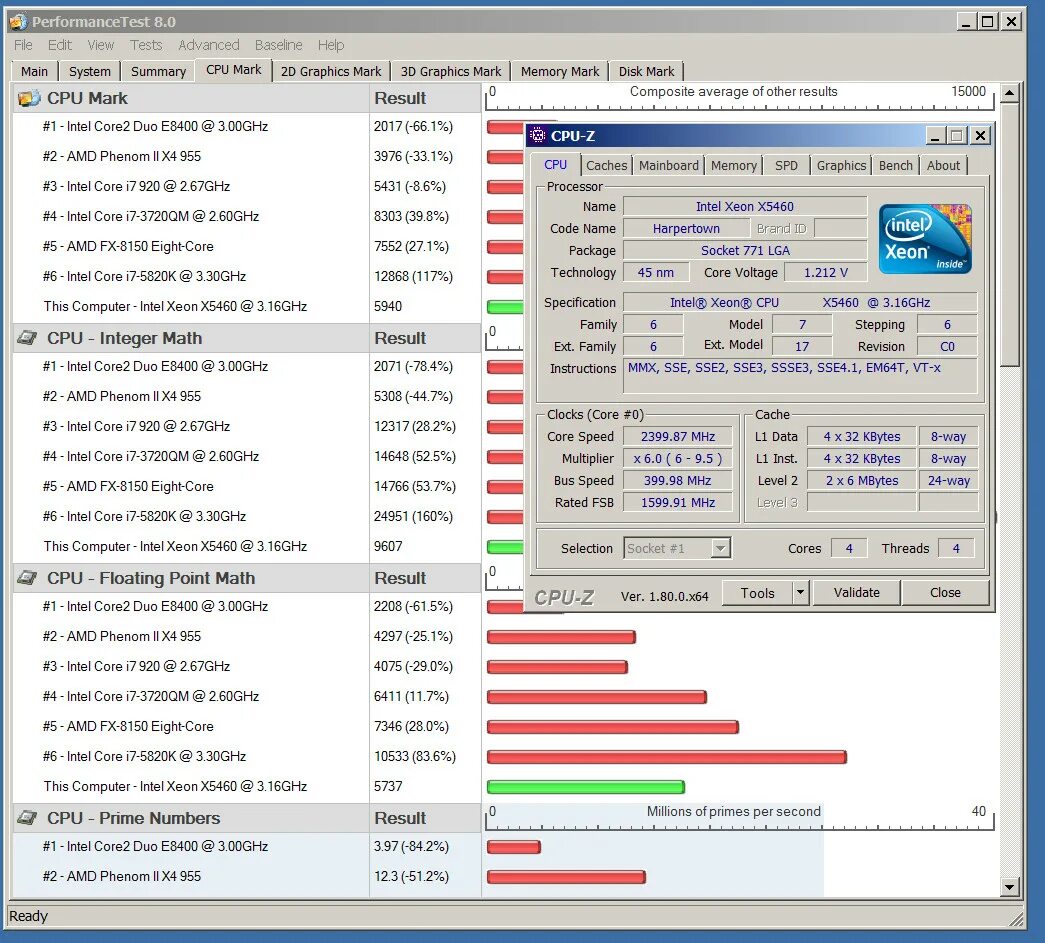The width and height of the screenshot is (1045, 943).
Task: Click the Intel Xeon inside logo
Action: pos(925,239)
